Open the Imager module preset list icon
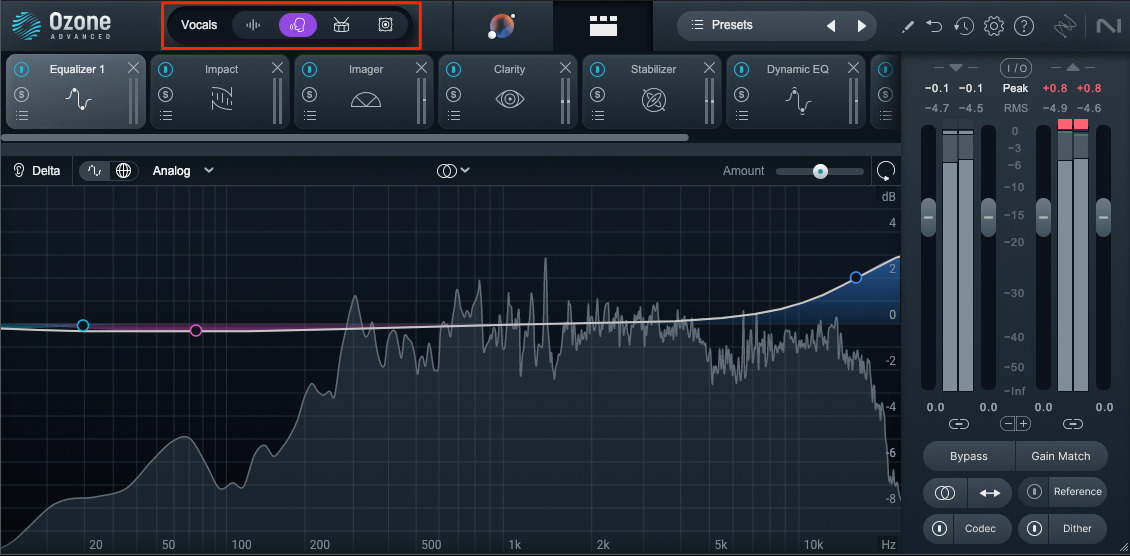 tap(310, 116)
